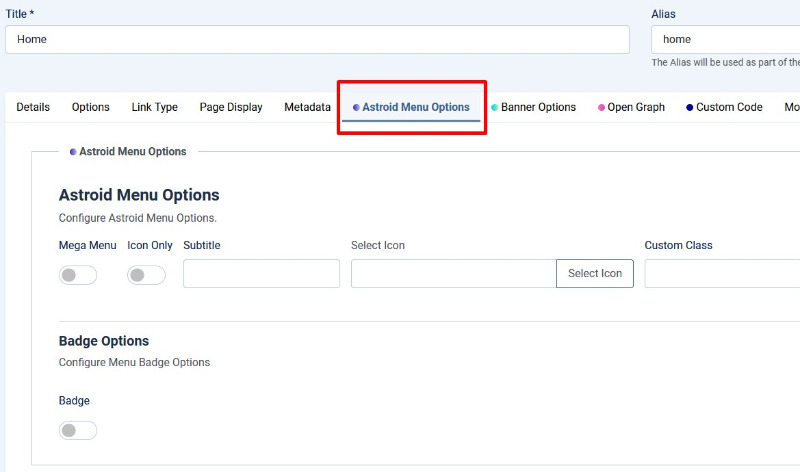Open the Open Graph tab
The image size is (800, 472).
click(x=632, y=107)
